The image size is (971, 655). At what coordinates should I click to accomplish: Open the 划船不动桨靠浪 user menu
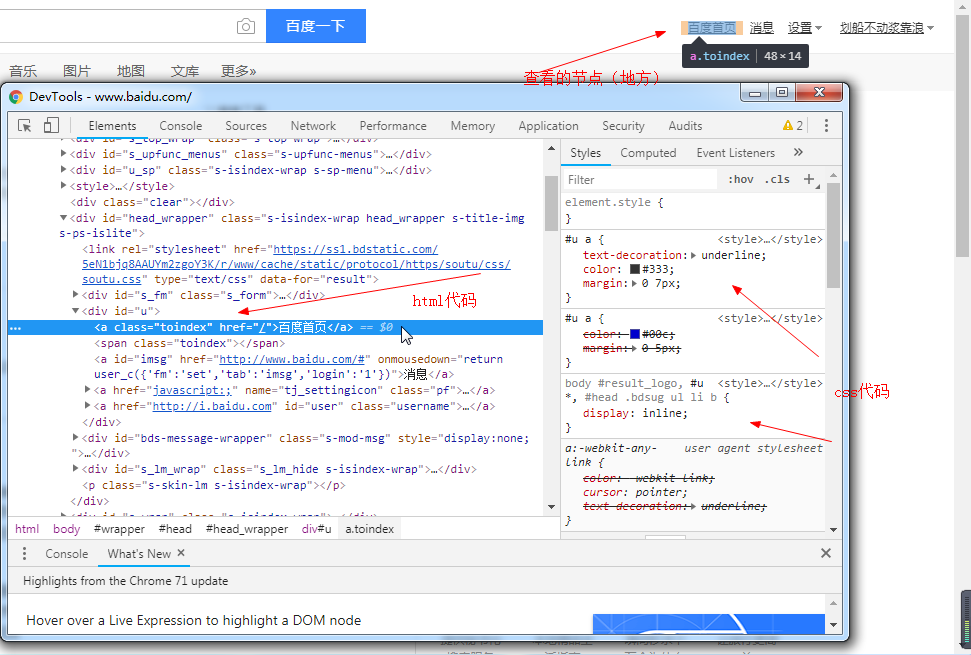click(x=886, y=28)
